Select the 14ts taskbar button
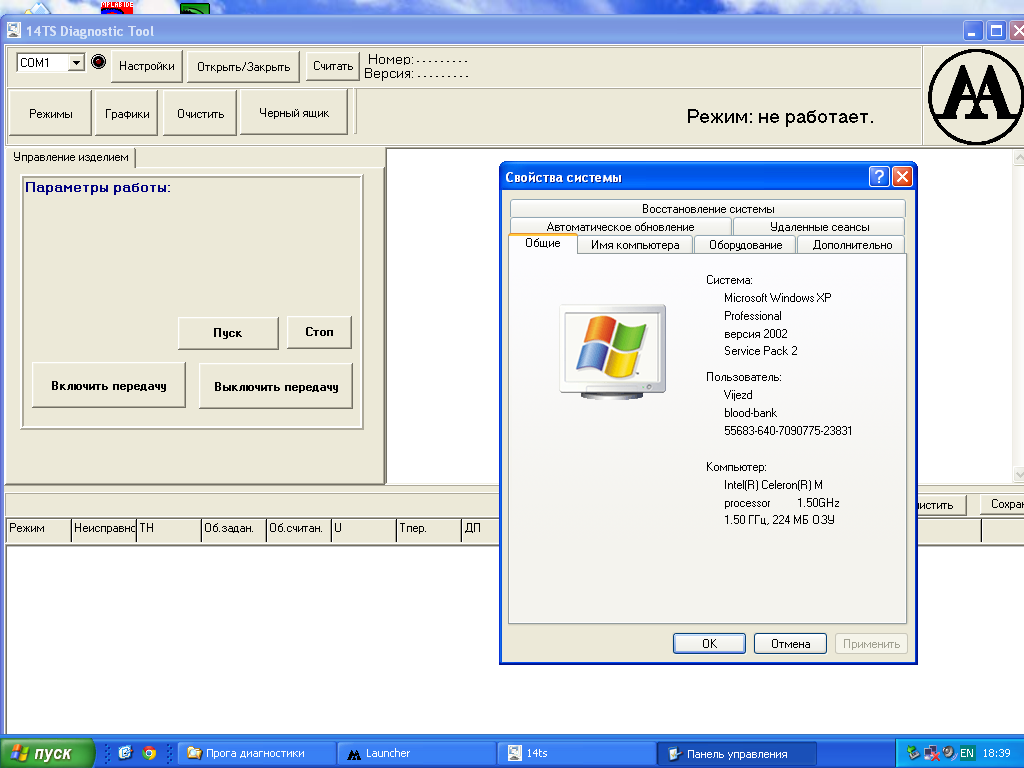Image resolution: width=1024 pixels, height=768 pixels. (x=577, y=753)
